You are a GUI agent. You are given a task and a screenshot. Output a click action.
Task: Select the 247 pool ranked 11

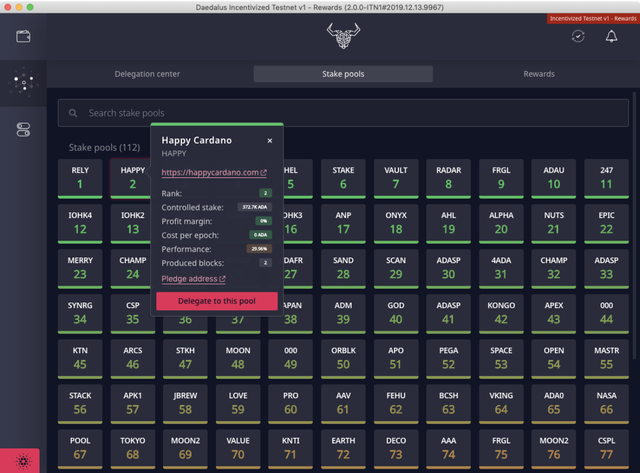click(x=607, y=179)
